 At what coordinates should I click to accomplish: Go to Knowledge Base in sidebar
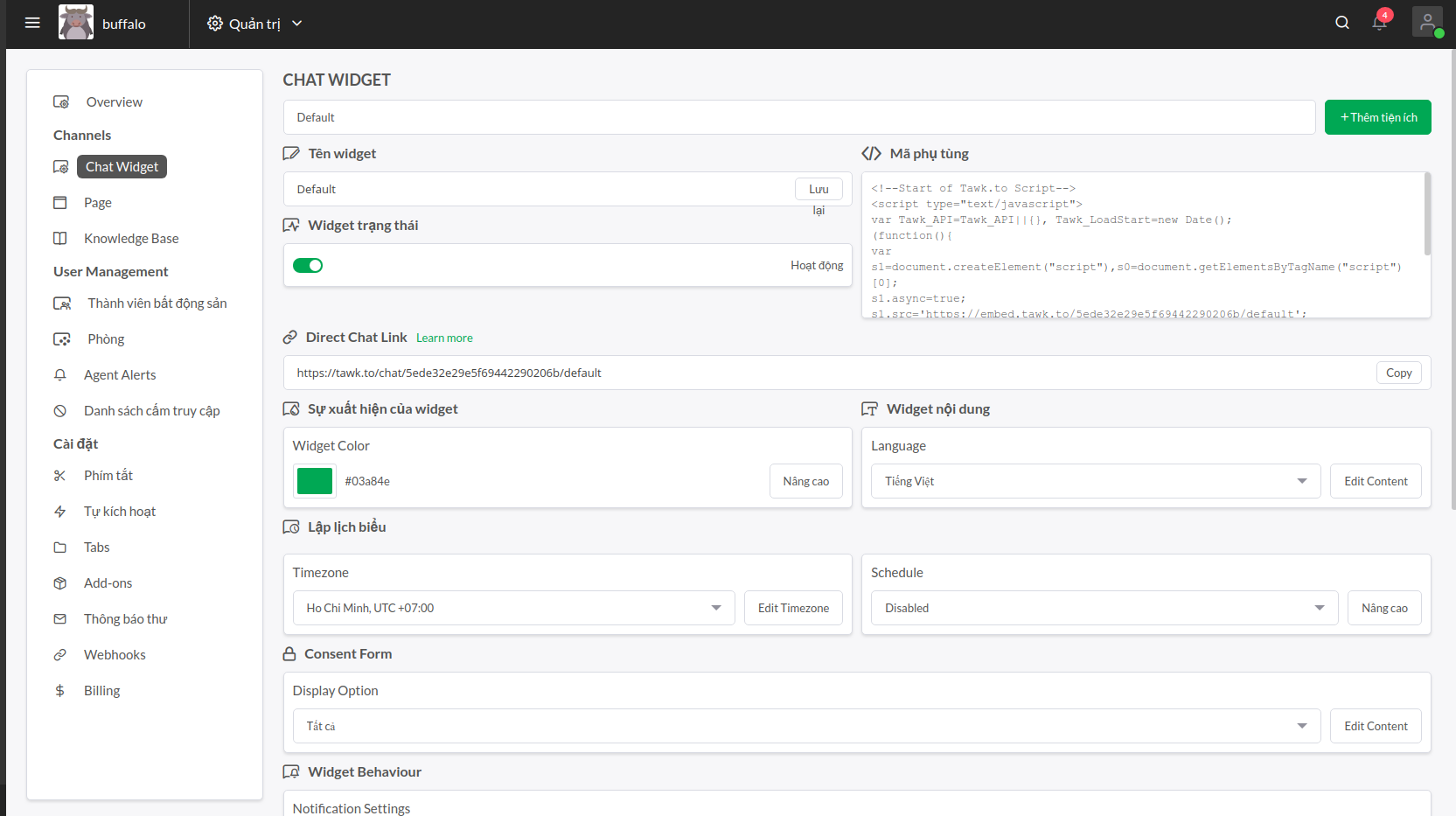[131, 239]
